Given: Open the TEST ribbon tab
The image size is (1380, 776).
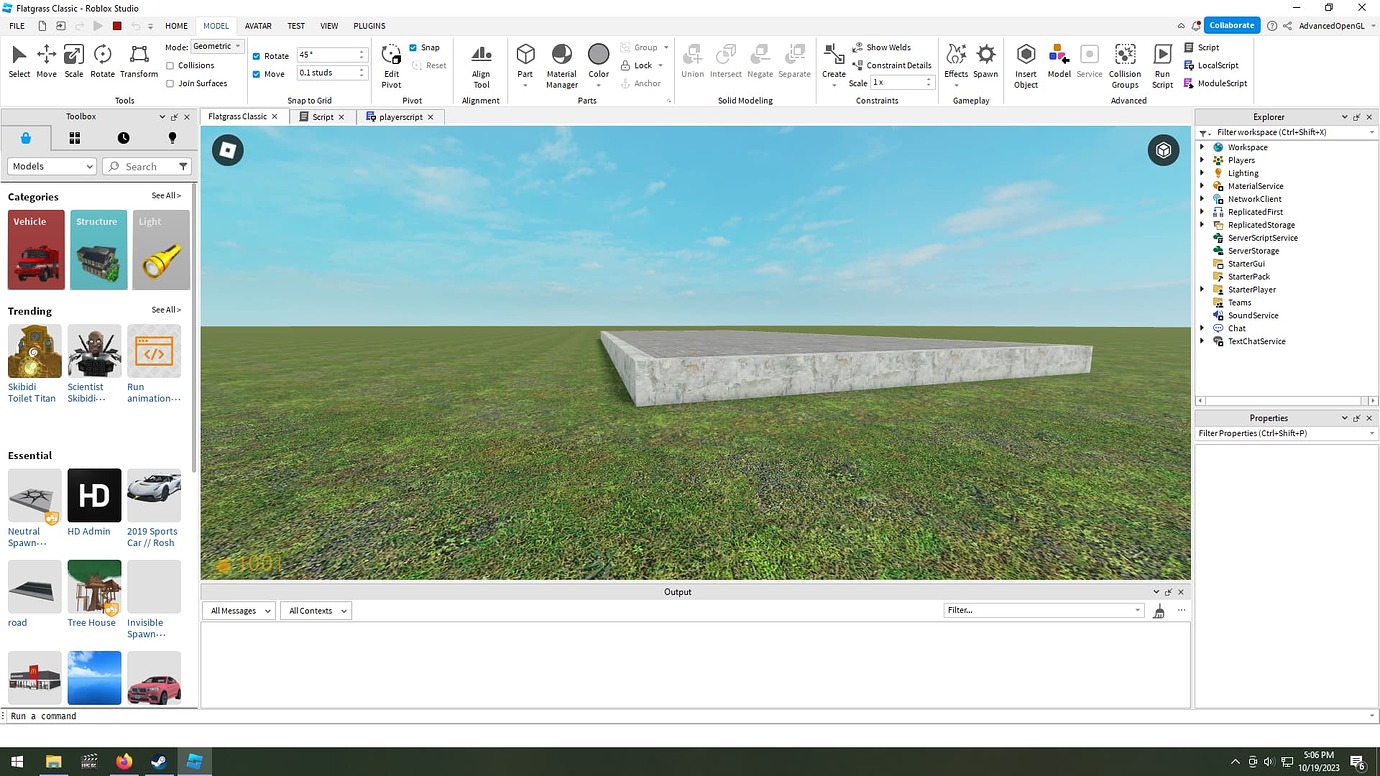Looking at the screenshot, I should tap(295, 25).
